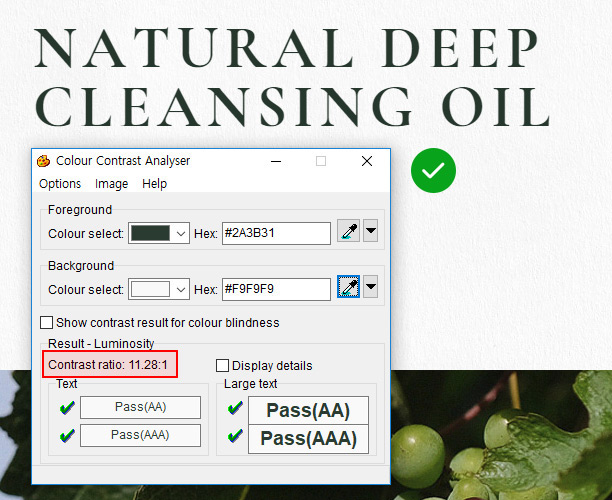Click the checkmark beside Large text Pass(AA)

235,409
